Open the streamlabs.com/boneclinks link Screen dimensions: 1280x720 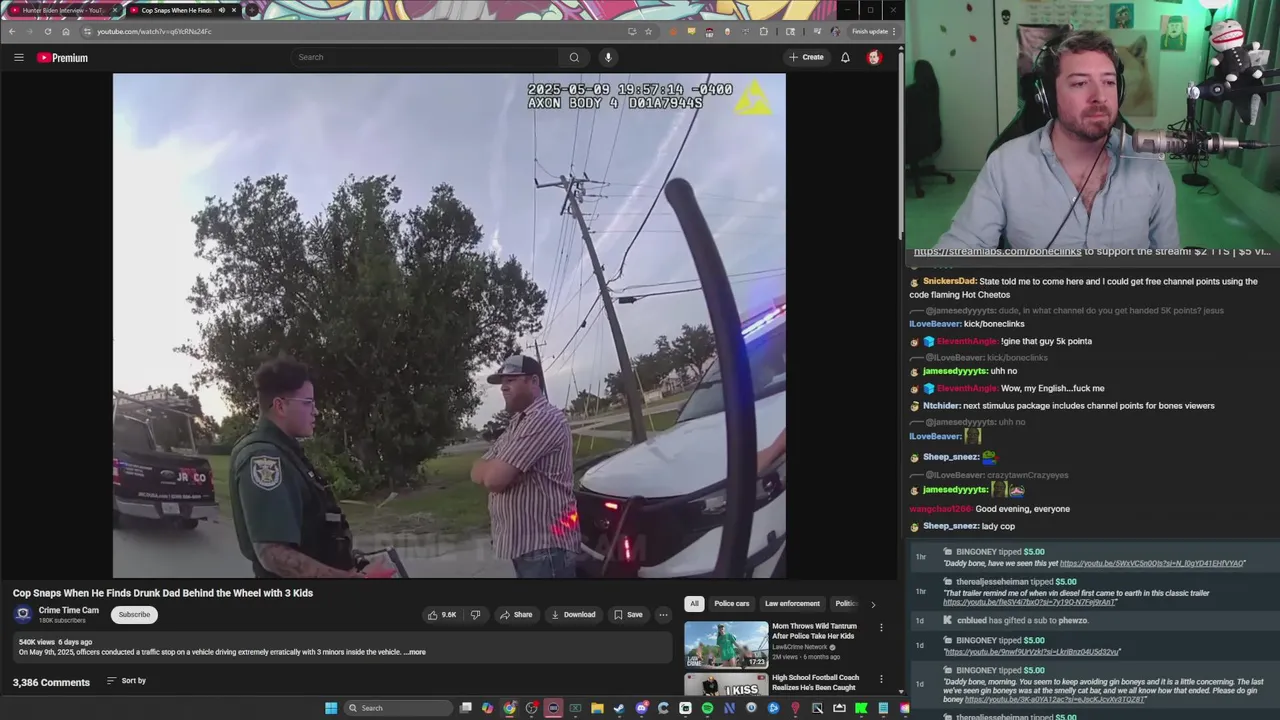click(998, 252)
